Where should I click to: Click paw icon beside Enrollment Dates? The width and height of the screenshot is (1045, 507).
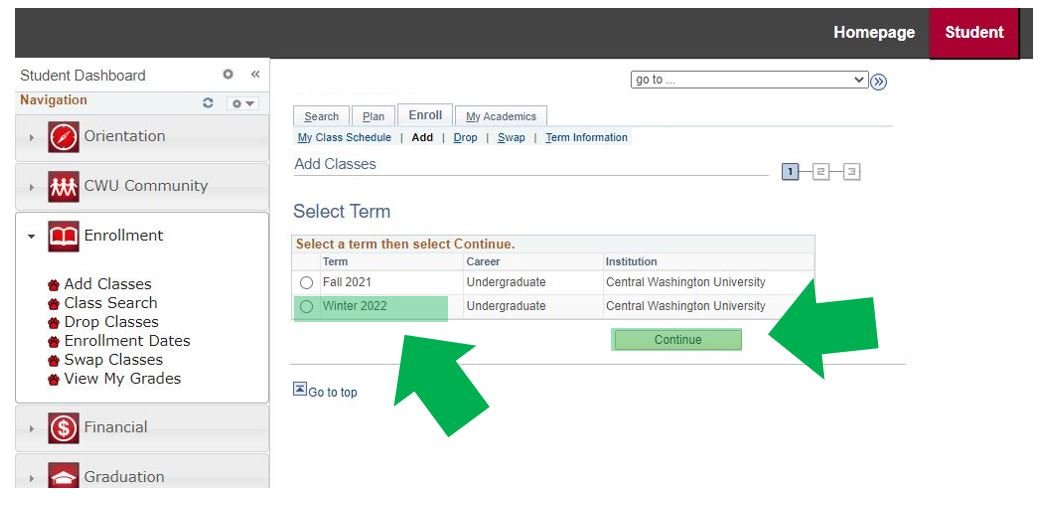53,342
